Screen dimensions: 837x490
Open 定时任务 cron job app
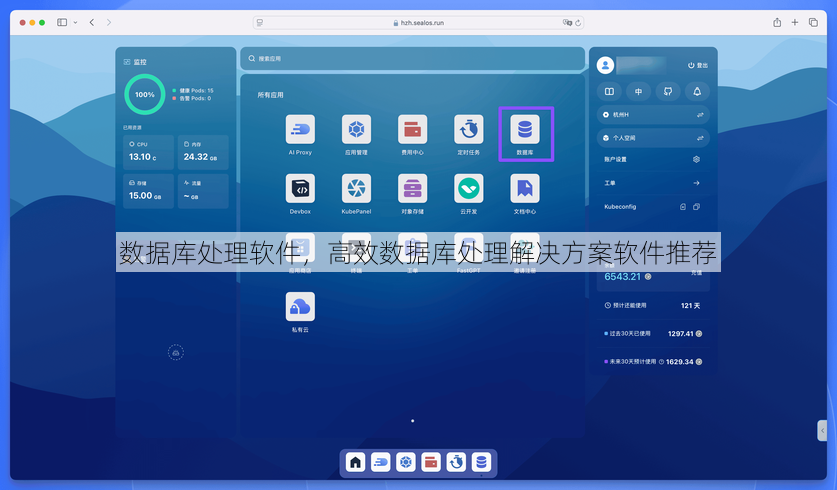469,129
